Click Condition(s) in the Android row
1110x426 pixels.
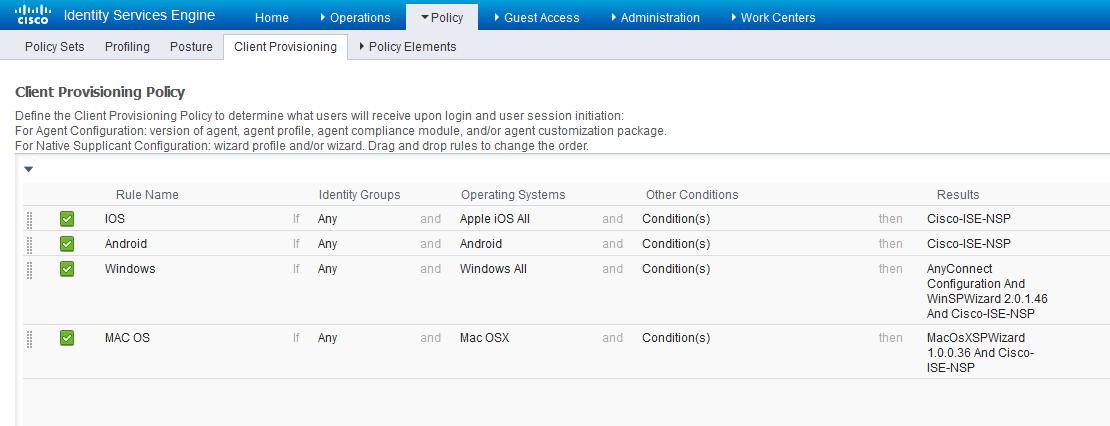click(676, 244)
